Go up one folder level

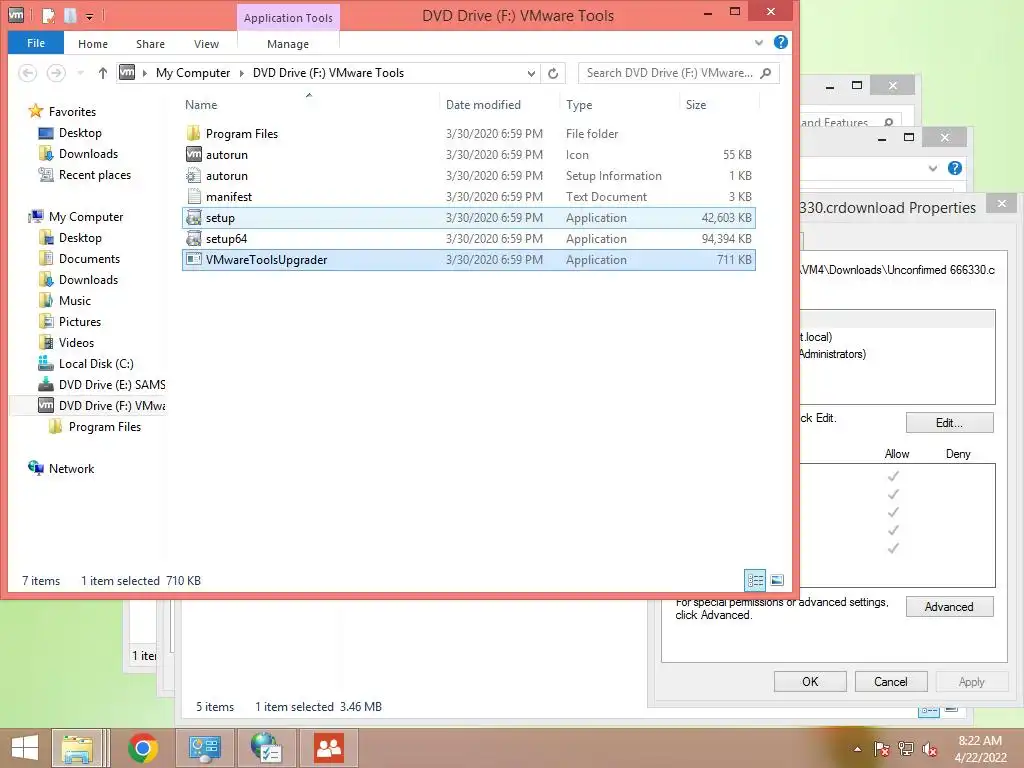[103, 72]
